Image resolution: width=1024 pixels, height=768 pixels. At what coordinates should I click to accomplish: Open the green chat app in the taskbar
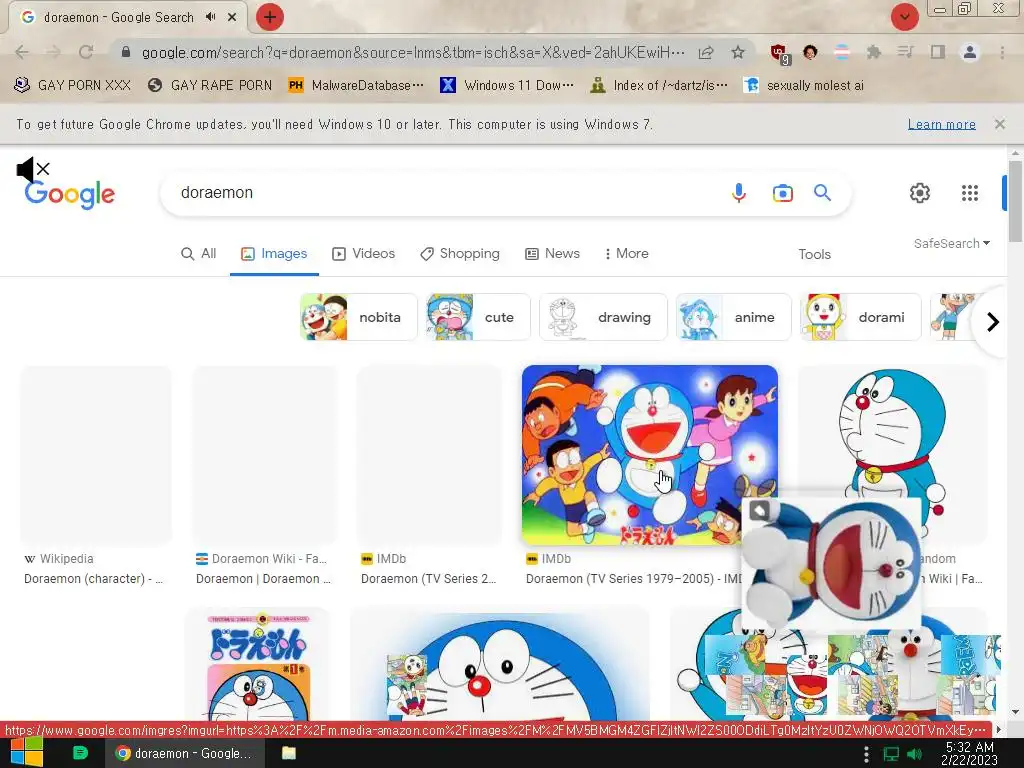coord(80,753)
